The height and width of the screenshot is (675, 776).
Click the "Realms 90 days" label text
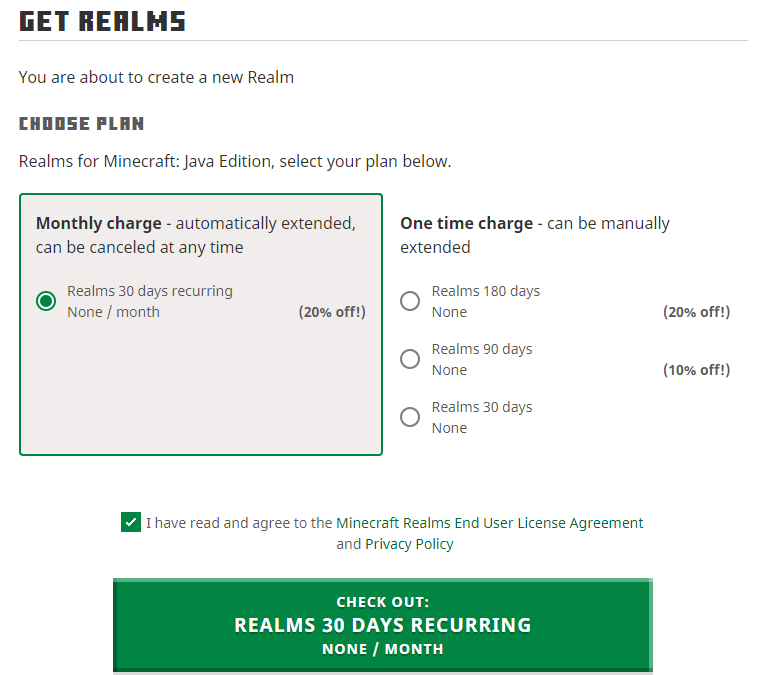coord(481,349)
